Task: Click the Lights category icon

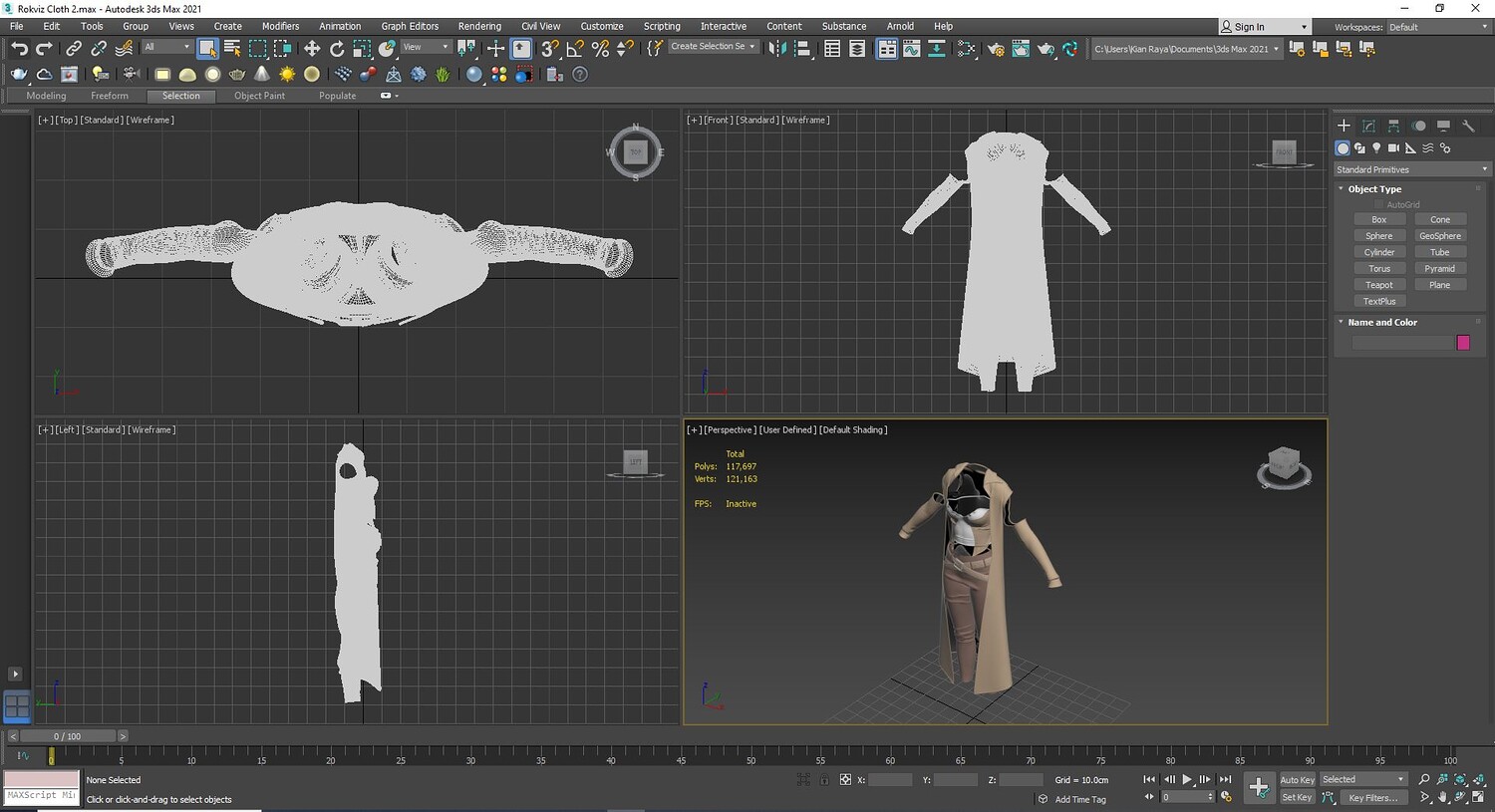Action: (1376, 148)
